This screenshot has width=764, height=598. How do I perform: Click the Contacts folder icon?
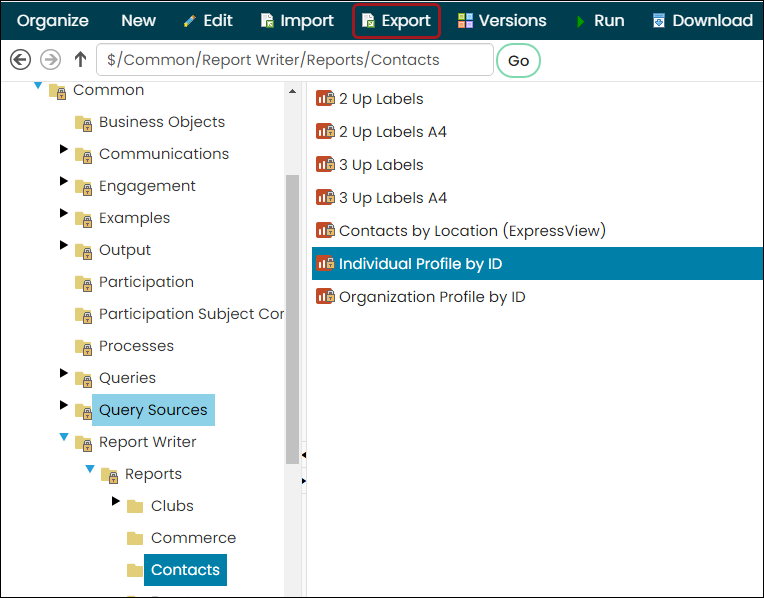135,570
